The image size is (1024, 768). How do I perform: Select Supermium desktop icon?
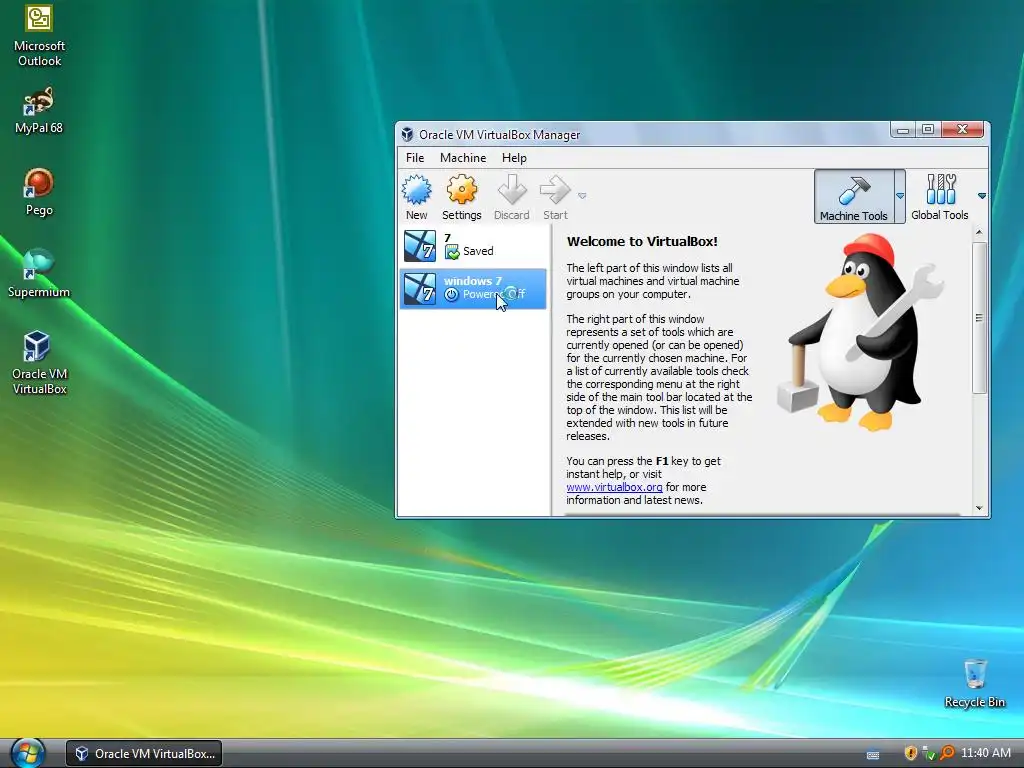pos(39,274)
